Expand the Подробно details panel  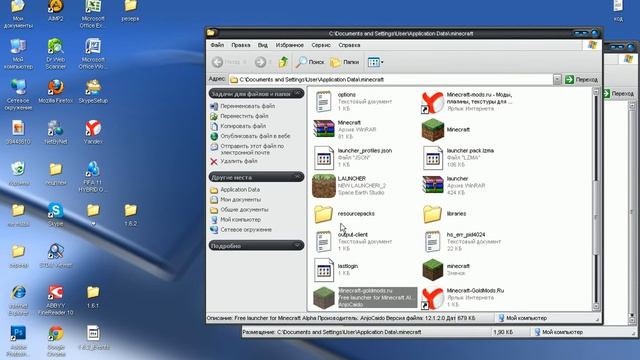(x=298, y=246)
